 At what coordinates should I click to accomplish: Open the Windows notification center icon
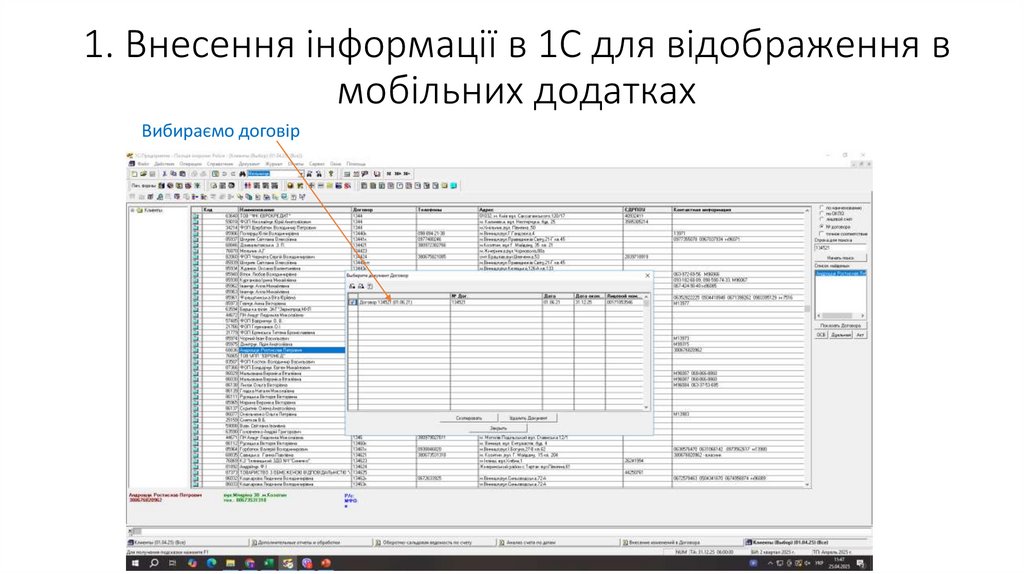pos(861,563)
